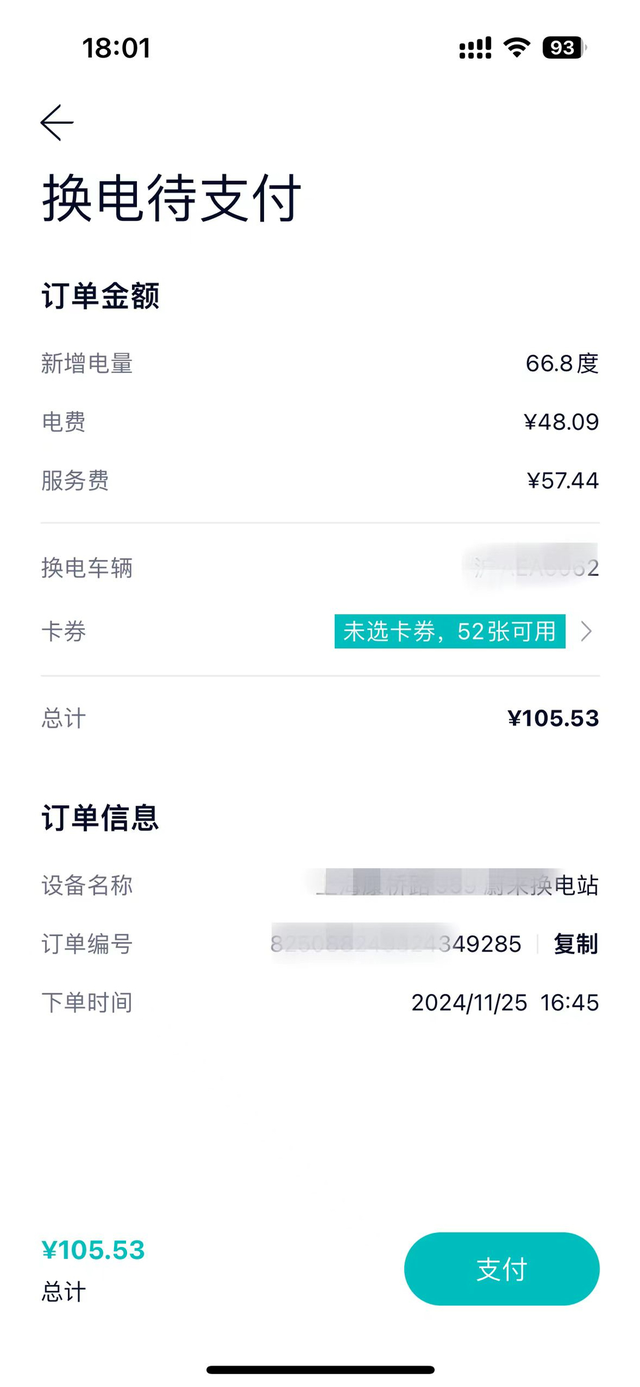This screenshot has width=640, height=1387.
Task: Tap the 订单信息 section header
Action: [x=100, y=818]
